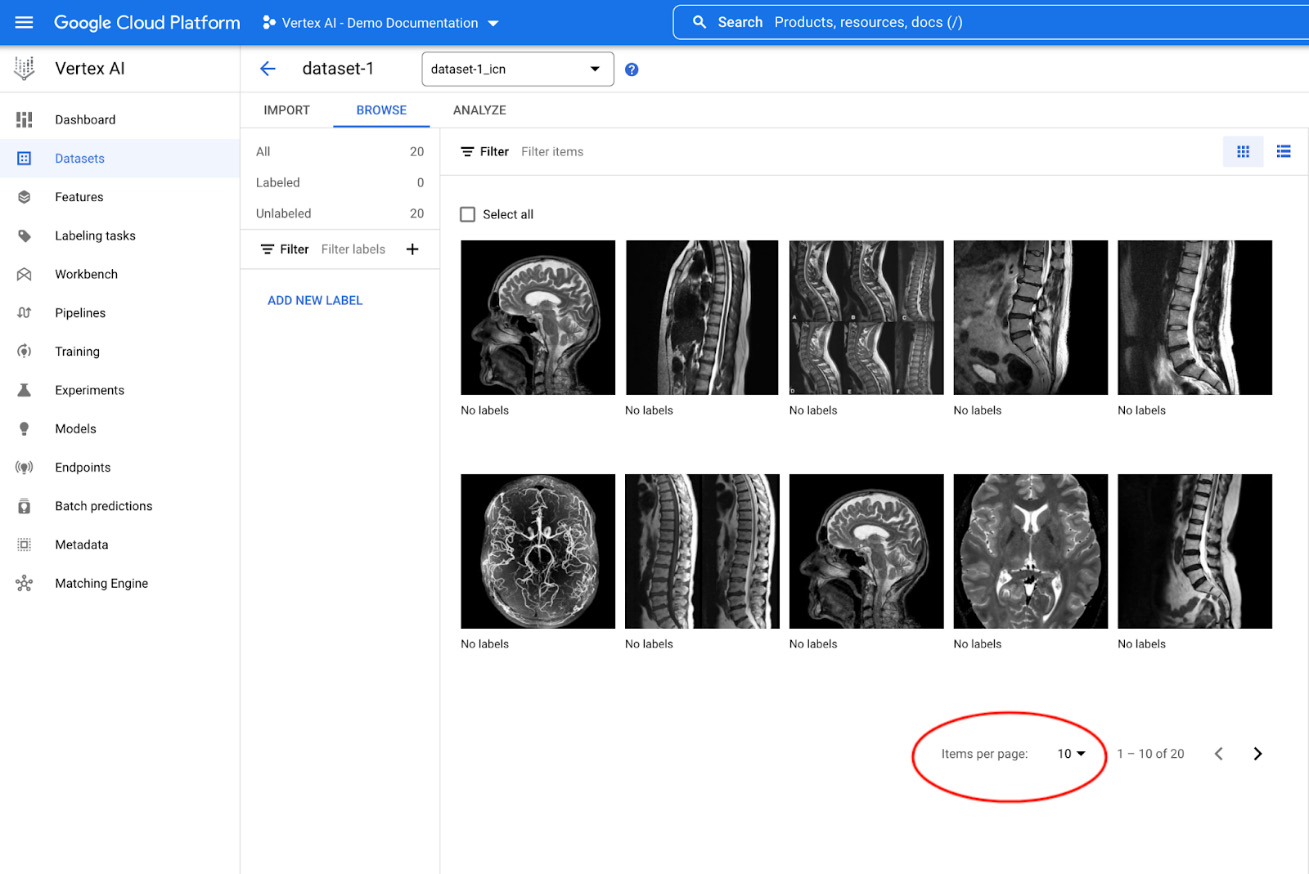The height and width of the screenshot is (874, 1309).
Task: Select the brain angiography thumbnail image
Action: point(538,551)
